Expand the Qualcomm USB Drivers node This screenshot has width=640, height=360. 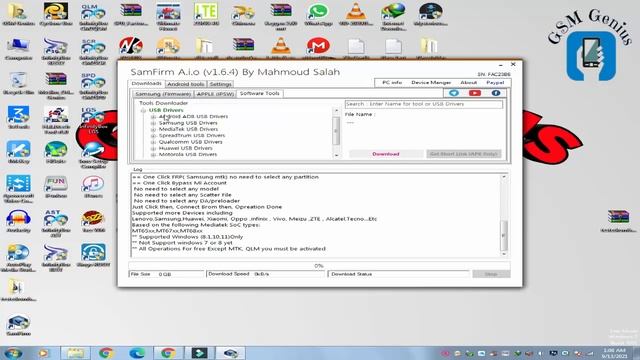point(153,142)
